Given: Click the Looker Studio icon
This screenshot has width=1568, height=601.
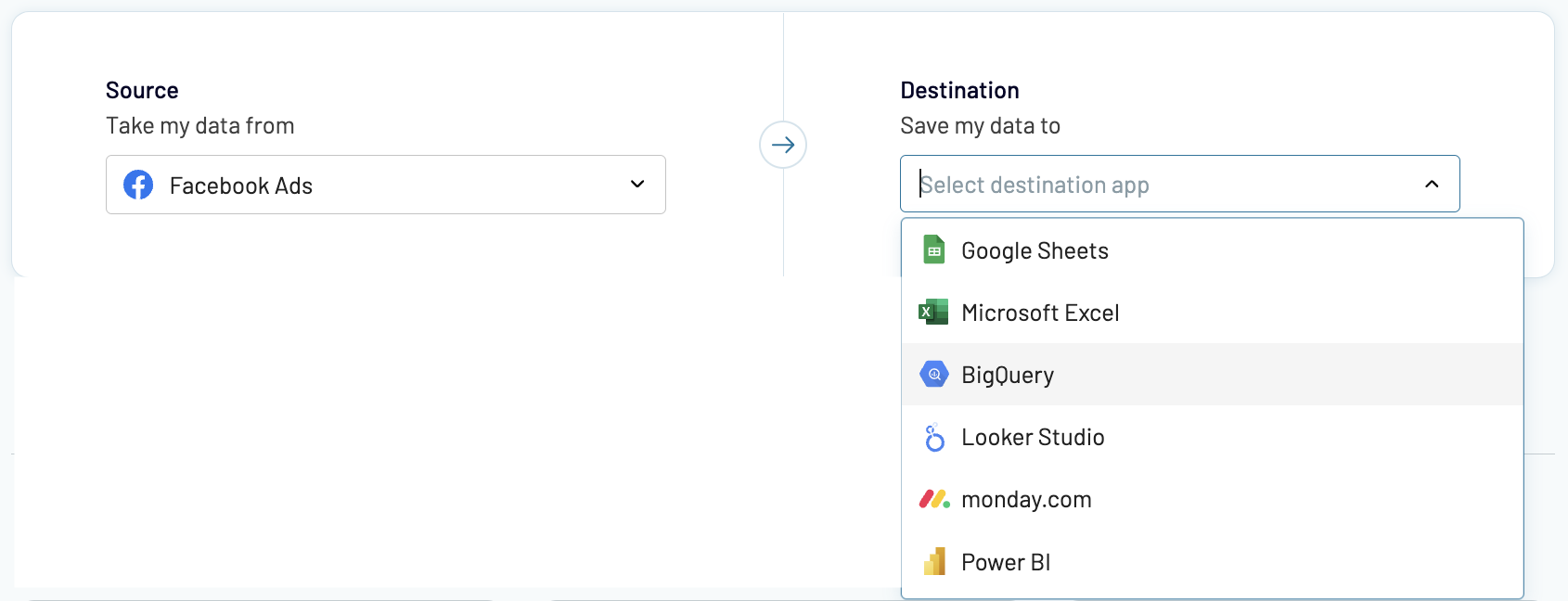Looking at the screenshot, I should click(x=934, y=437).
